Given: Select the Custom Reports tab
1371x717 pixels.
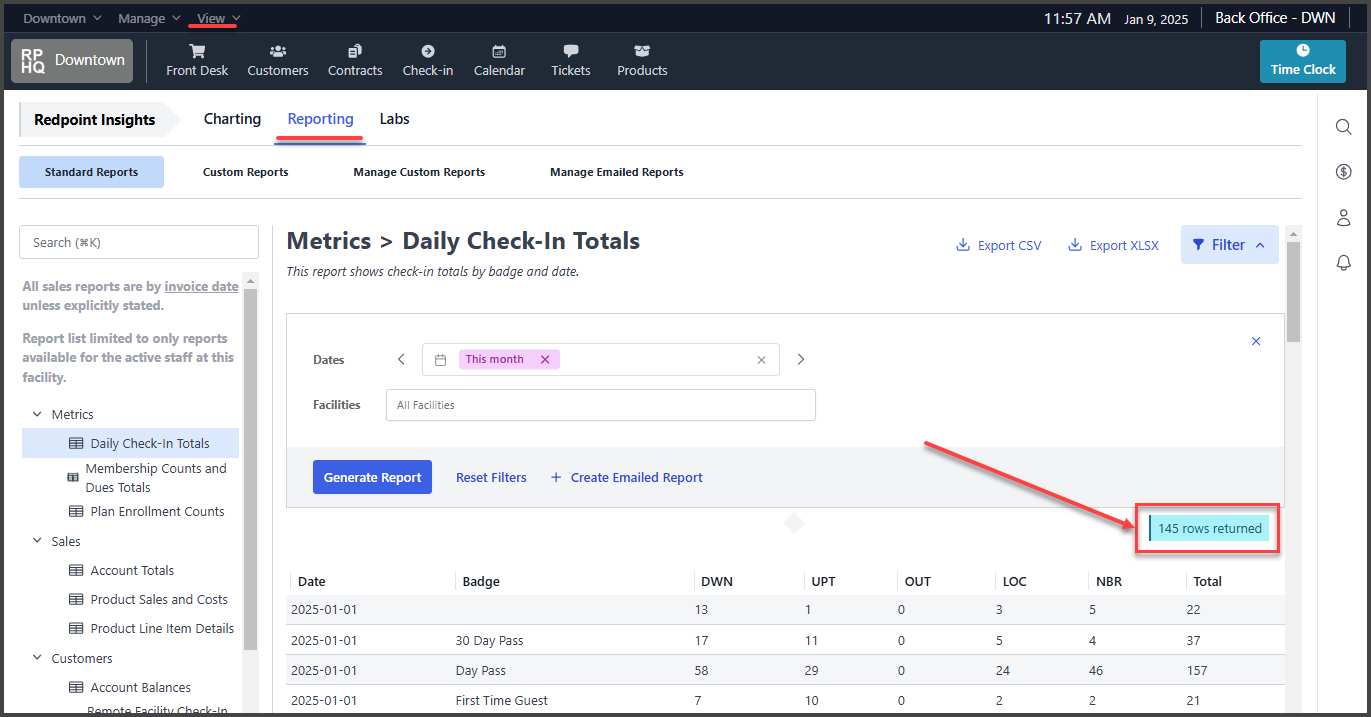Looking at the screenshot, I should (245, 172).
